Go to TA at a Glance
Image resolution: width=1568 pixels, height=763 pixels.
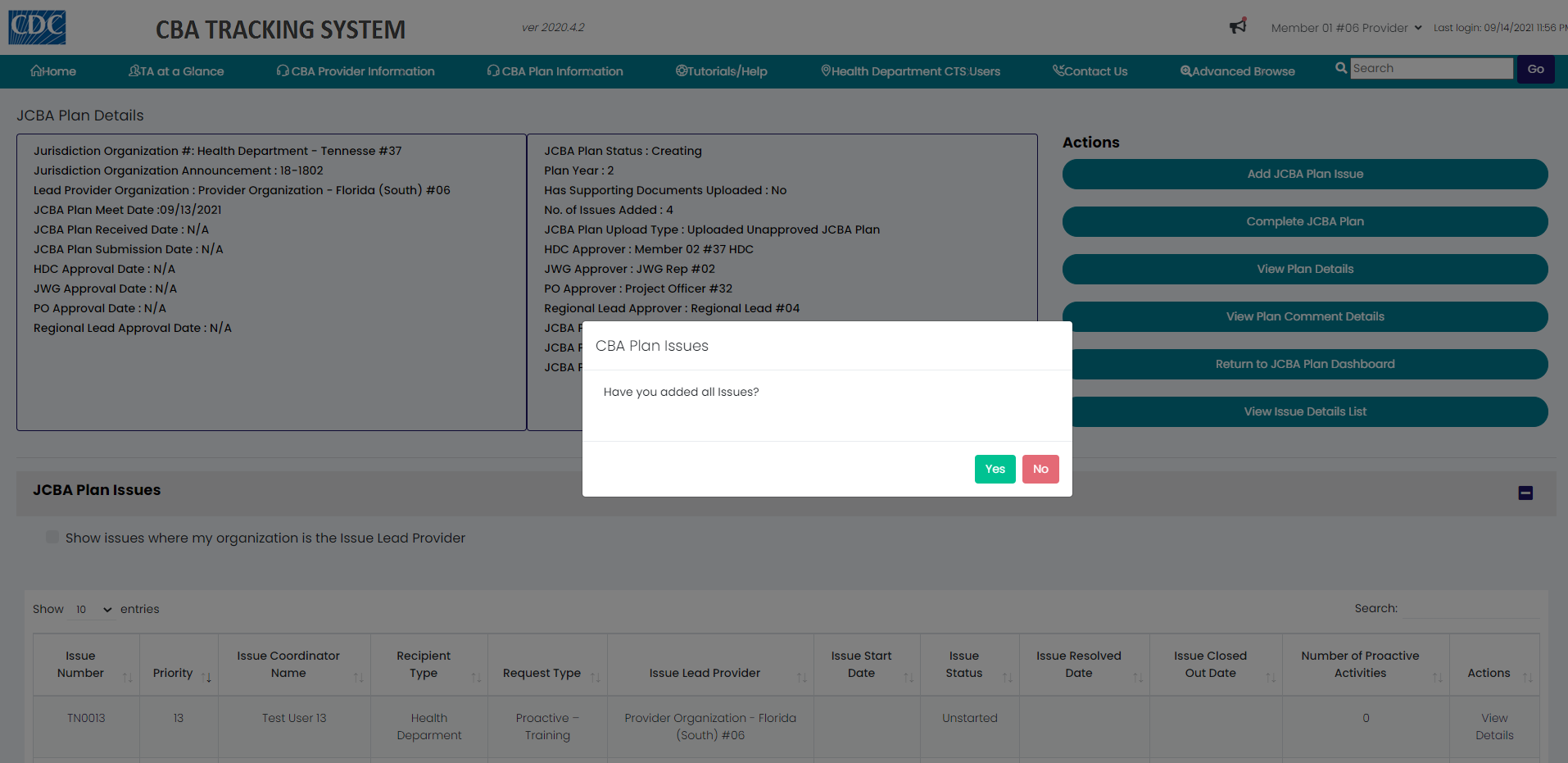(x=176, y=71)
